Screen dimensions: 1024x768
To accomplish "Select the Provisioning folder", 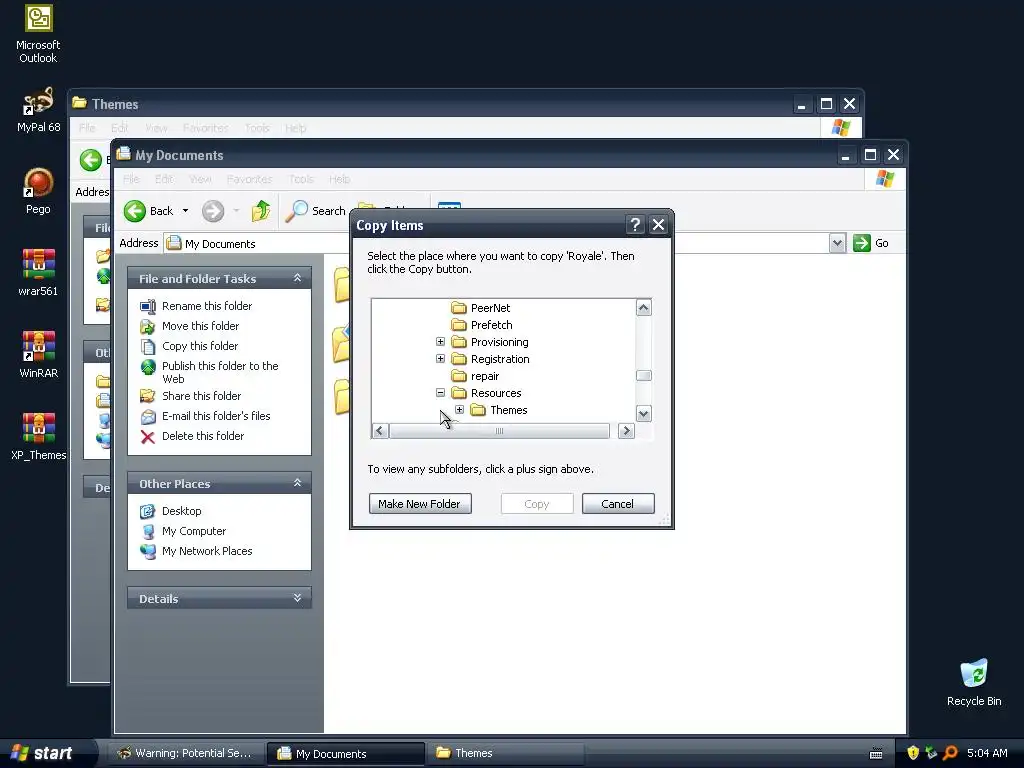I will pyautogui.click(x=490, y=342).
